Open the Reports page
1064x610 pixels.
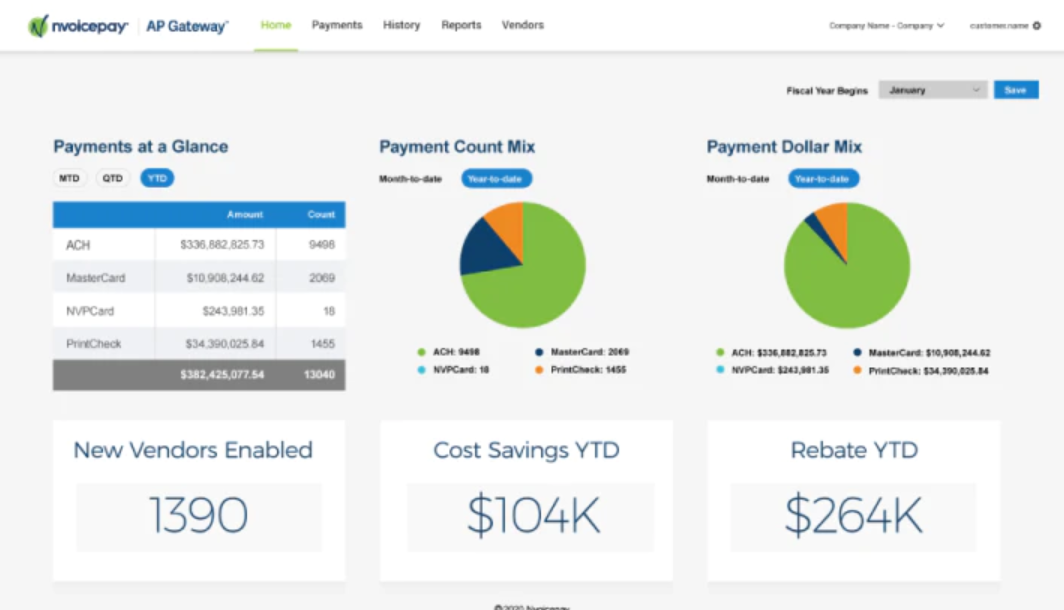point(461,26)
